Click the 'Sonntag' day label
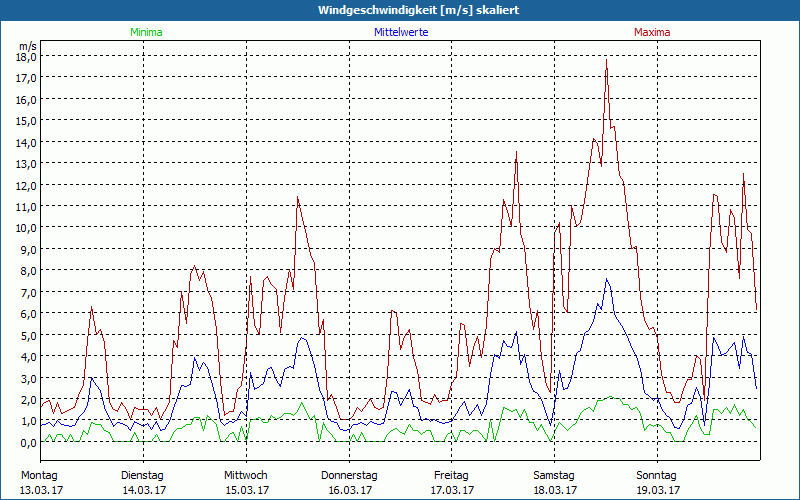The width and height of the screenshot is (800, 500). 656,476
